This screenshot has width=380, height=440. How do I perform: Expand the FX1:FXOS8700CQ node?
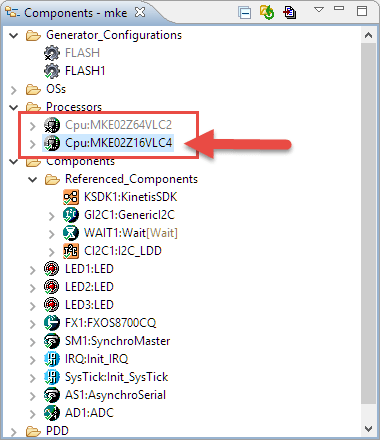[32, 324]
